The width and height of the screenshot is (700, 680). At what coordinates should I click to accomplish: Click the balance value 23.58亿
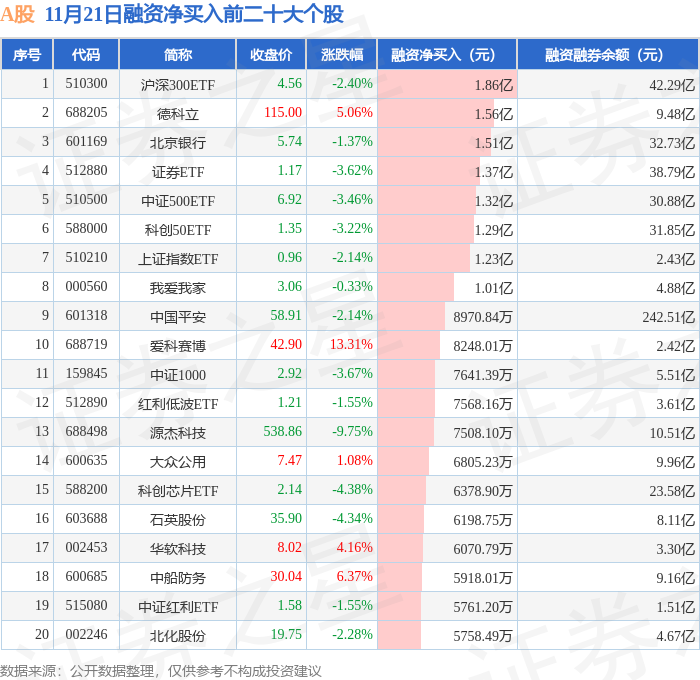tap(672, 491)
